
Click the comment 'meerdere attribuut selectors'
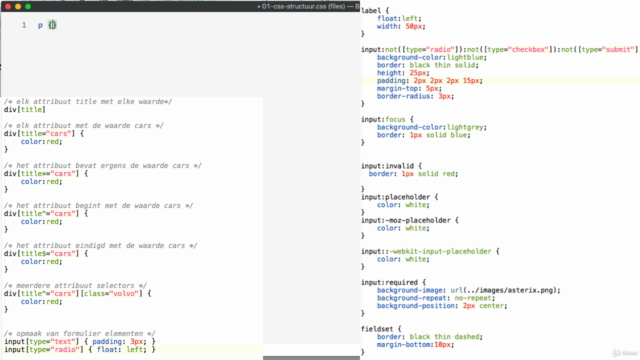coord(76,285)
